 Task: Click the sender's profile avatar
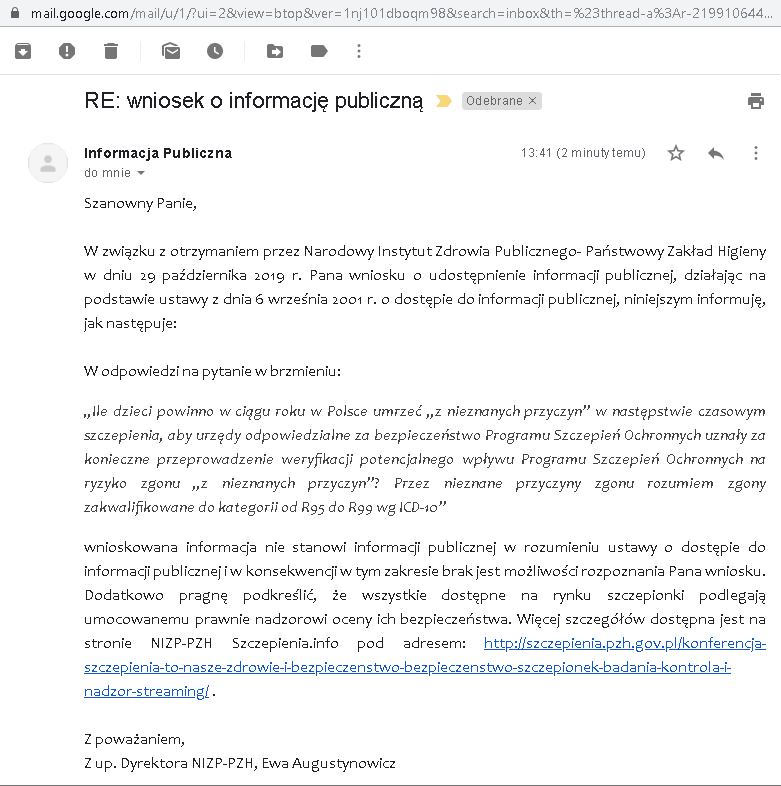48,163
